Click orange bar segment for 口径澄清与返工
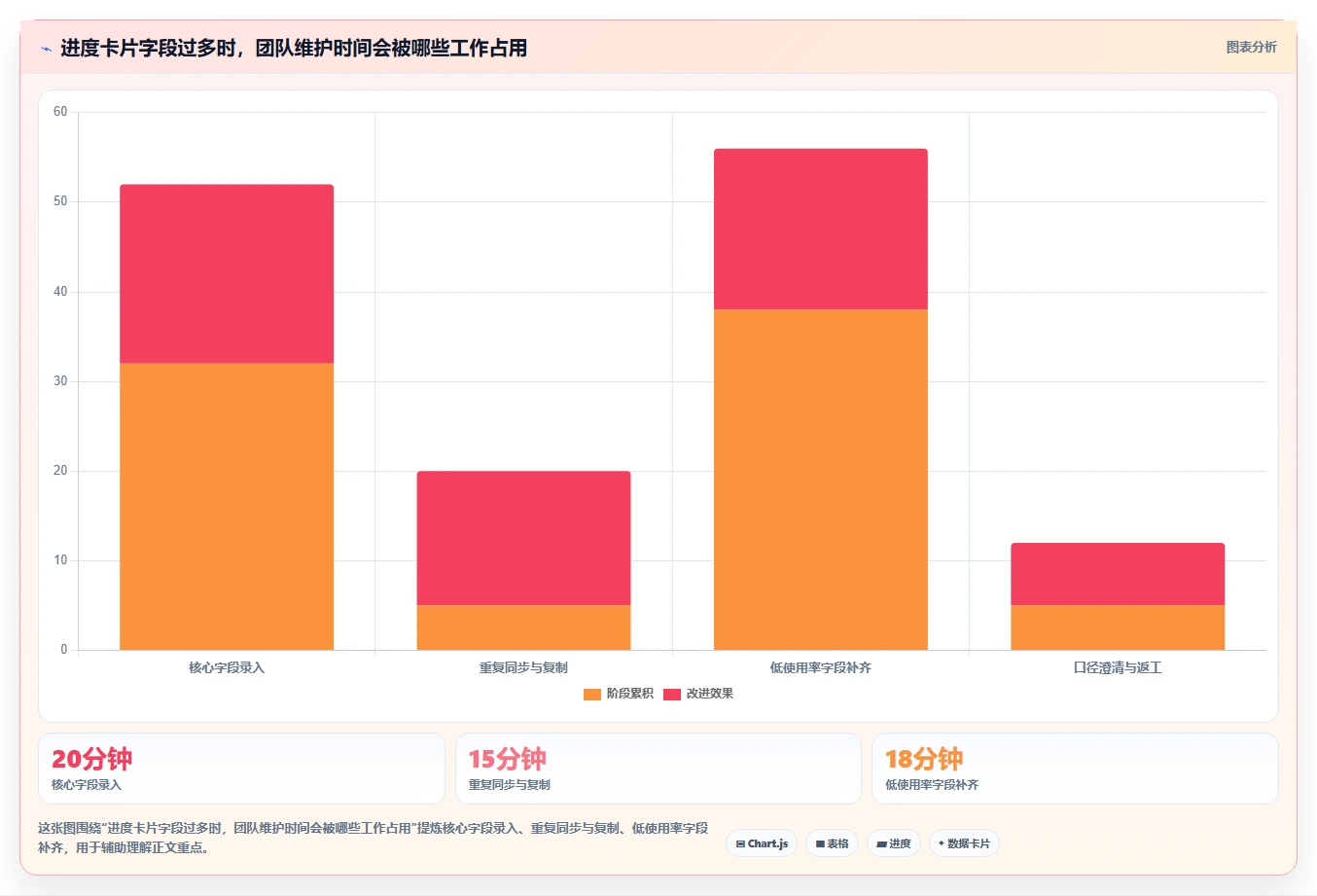Image resolution: width=1317 pixels, height=896 pixels. [1118, 627]
